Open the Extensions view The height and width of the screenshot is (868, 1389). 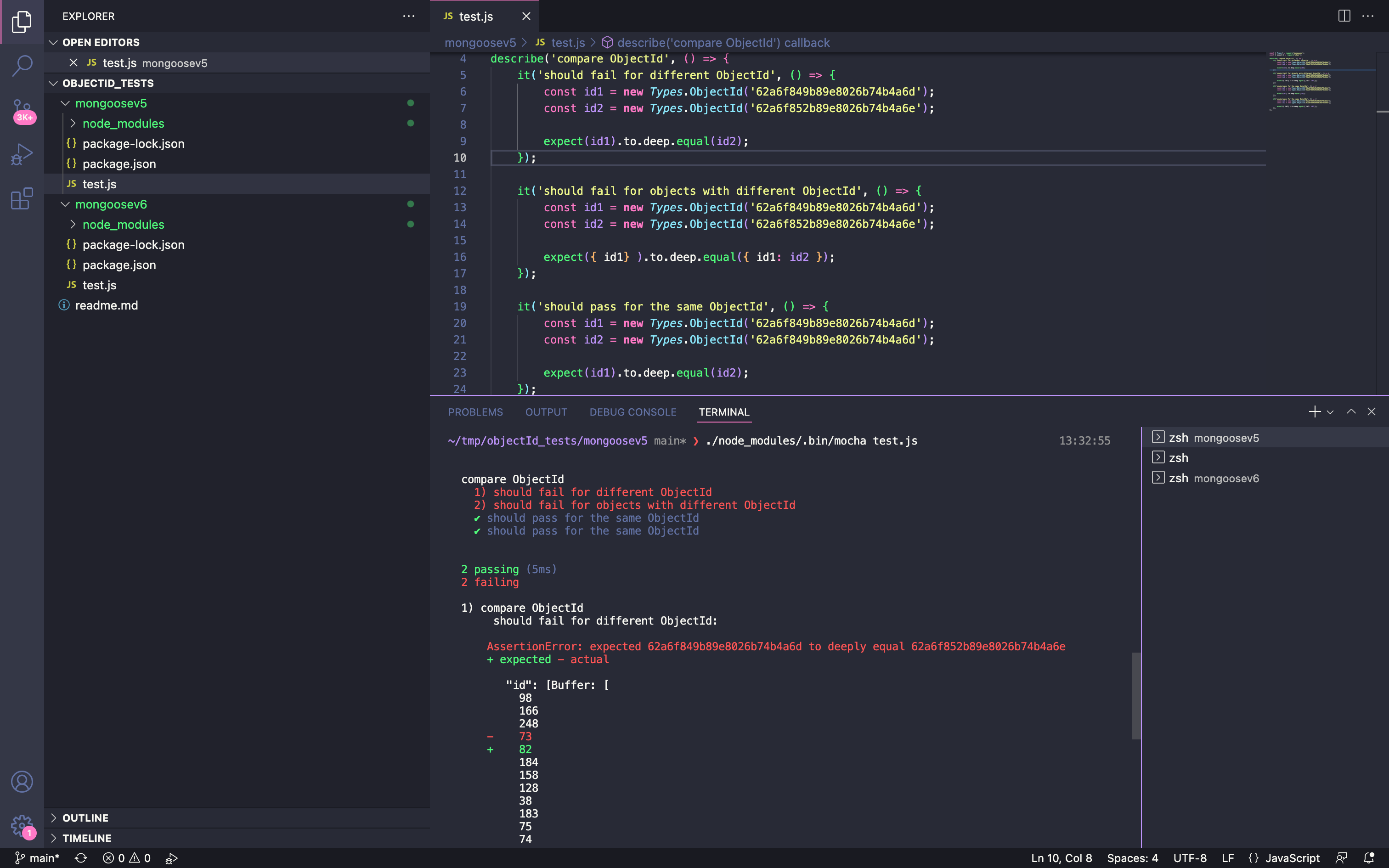pos(22,198)
